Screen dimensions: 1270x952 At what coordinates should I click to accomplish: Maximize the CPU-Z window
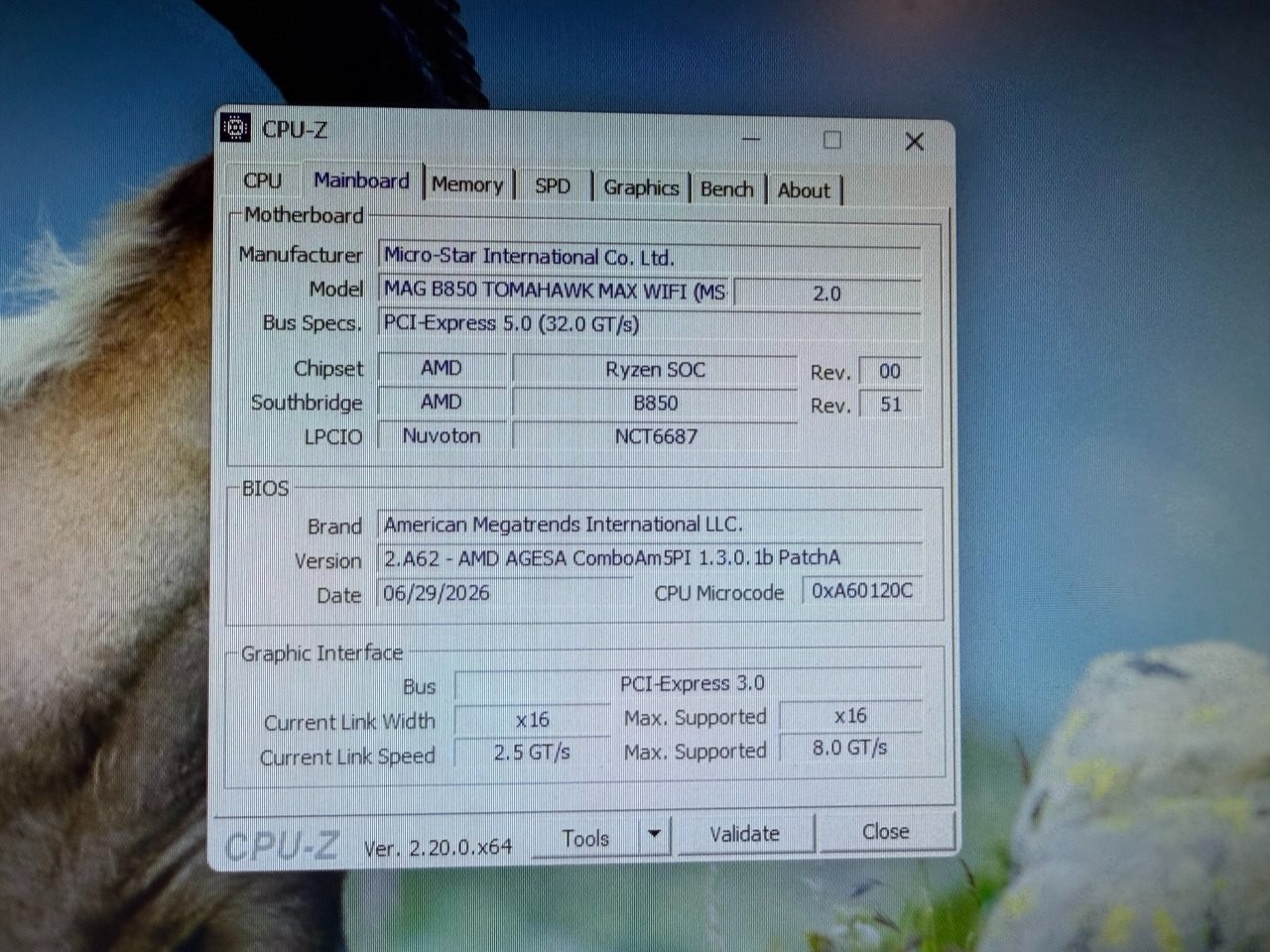832,140
